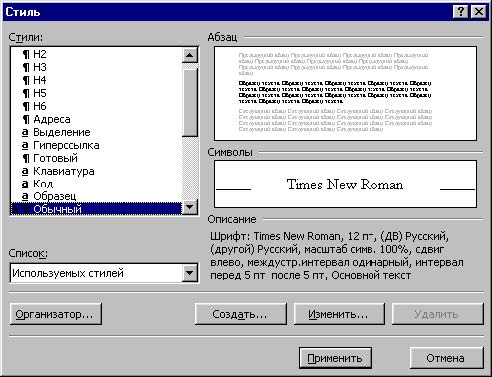Open the Организатор dialog
Viewport: 492px width, 377px height.
tap(56, 314)
